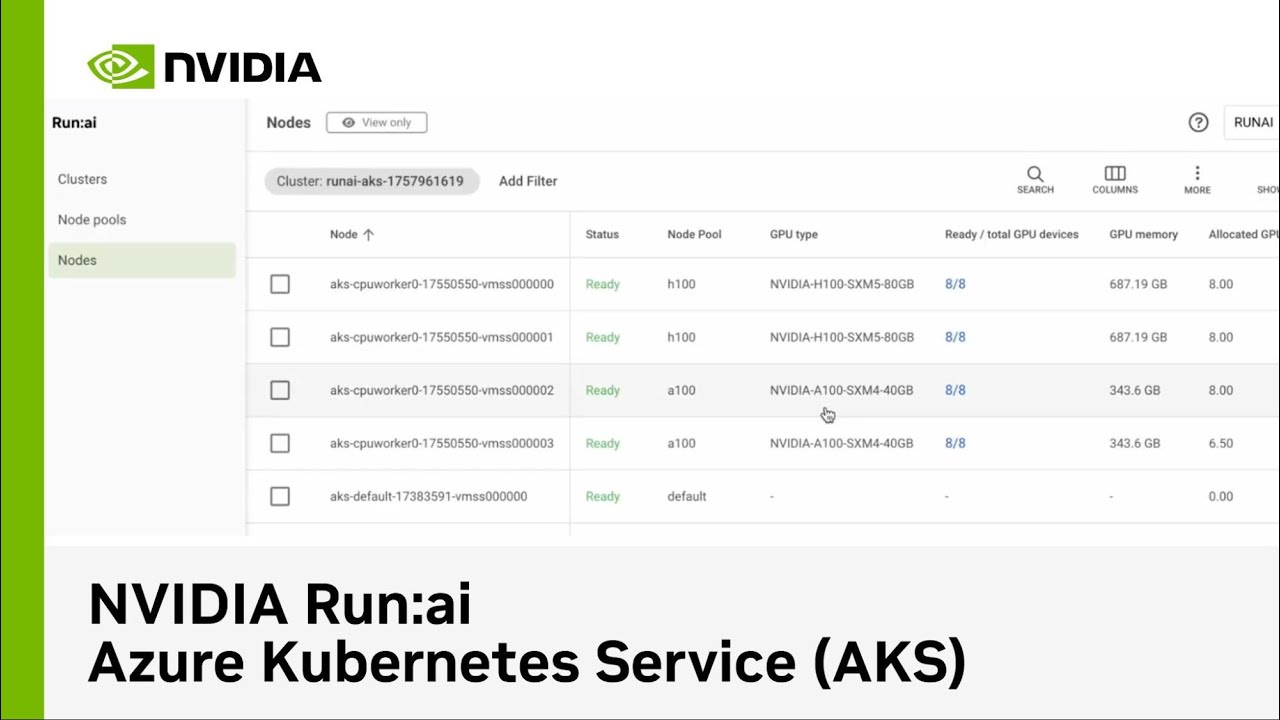Image resolution: width=1280 pixels, height=720 pixels.
Task: Click Ready status of node vmss000003
Action: (603, 443)
